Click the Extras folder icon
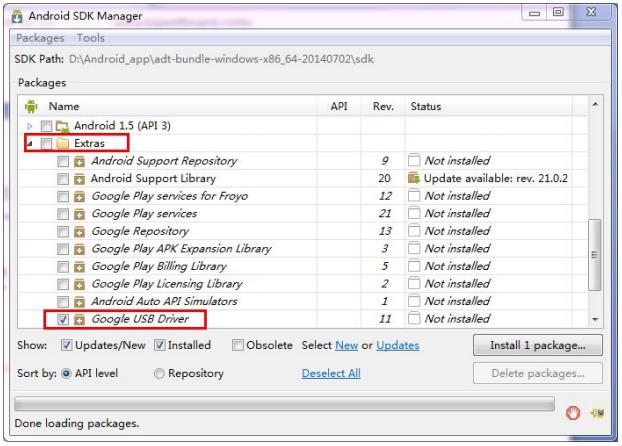Viewport: 622px width, 446px height. [62, 143]
